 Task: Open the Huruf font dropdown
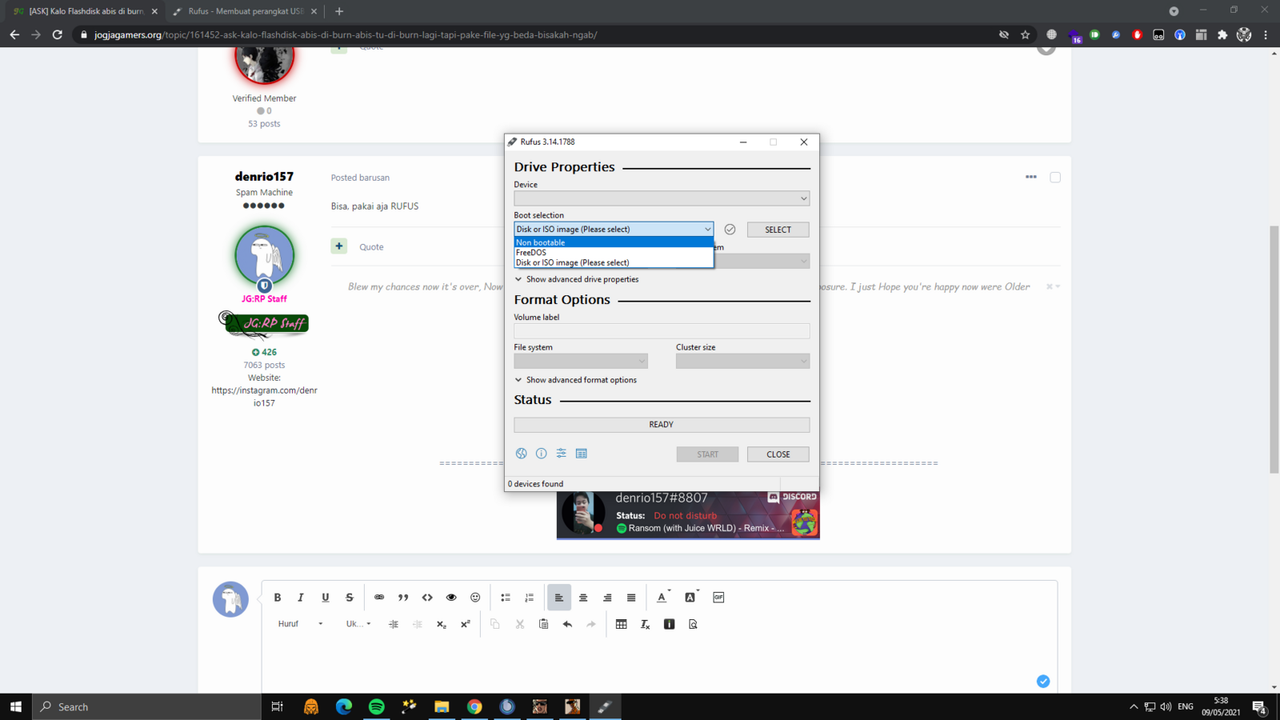coord(300,624)
